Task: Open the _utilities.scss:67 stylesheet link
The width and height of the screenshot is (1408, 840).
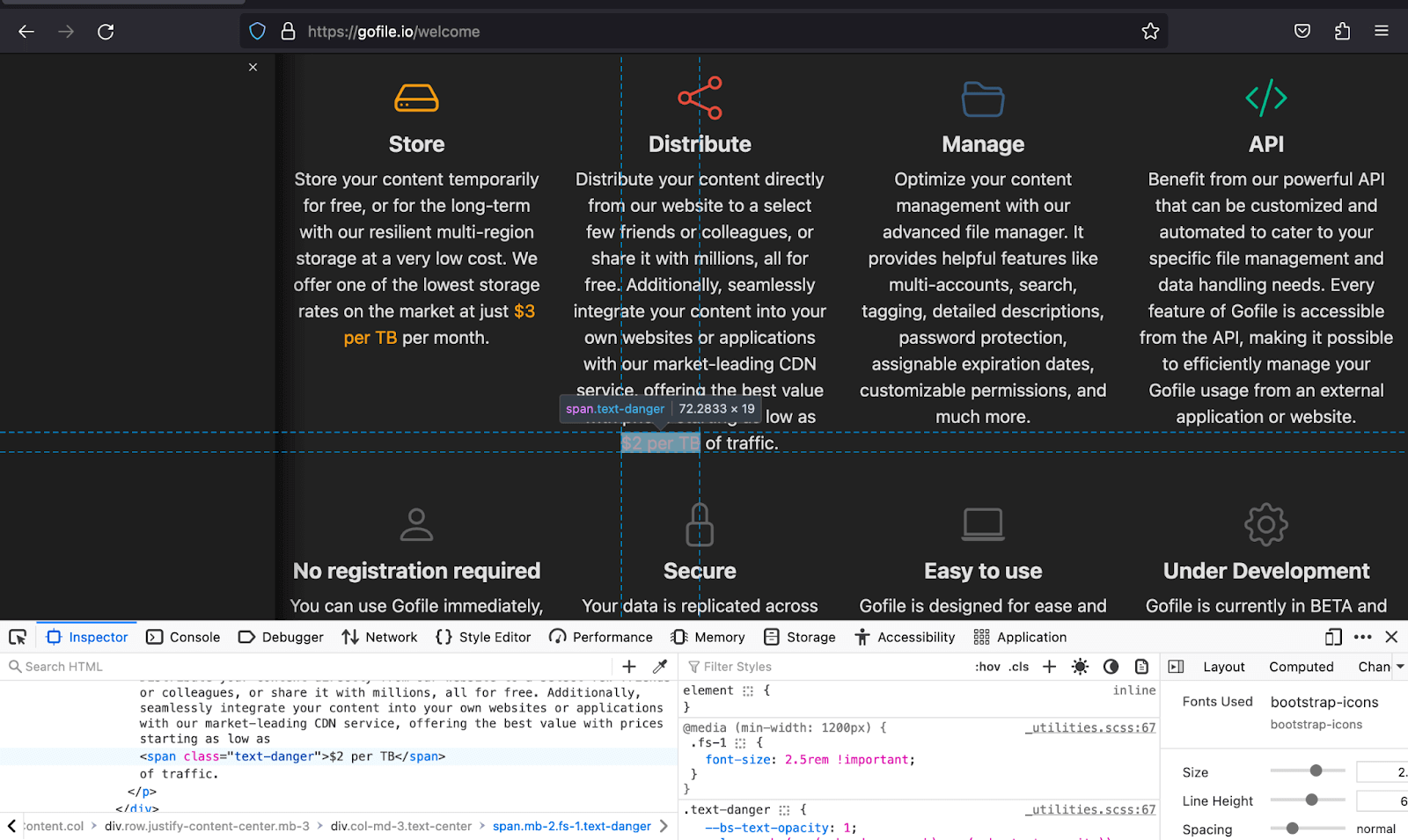Action: [1089, 727]
